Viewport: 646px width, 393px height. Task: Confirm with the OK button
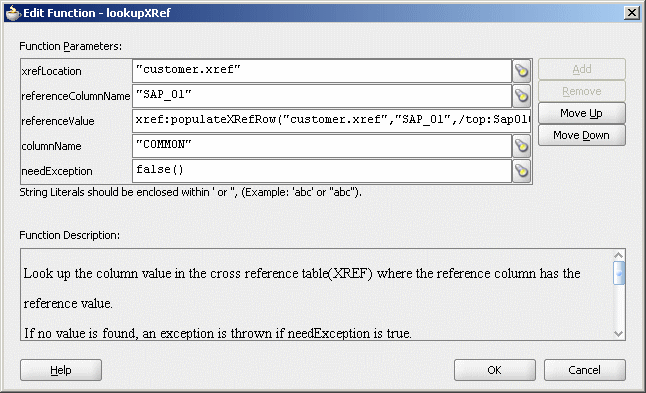[494, 370]
